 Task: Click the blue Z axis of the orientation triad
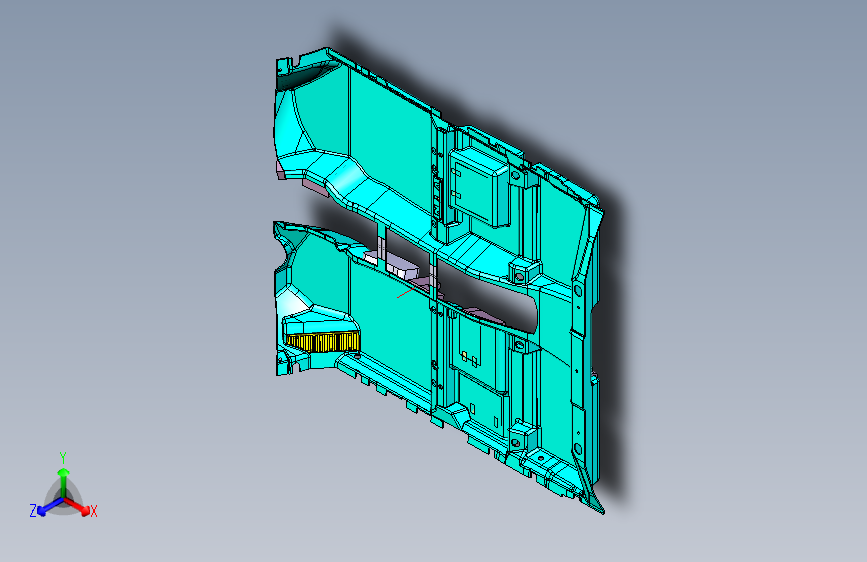pos(46,507)
